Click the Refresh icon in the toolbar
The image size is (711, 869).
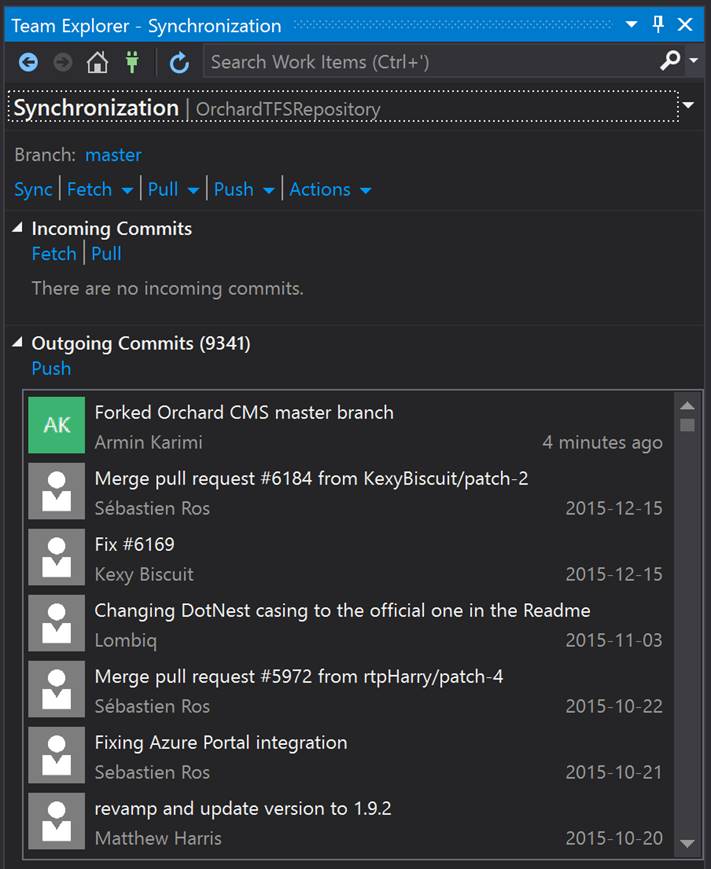179,62
